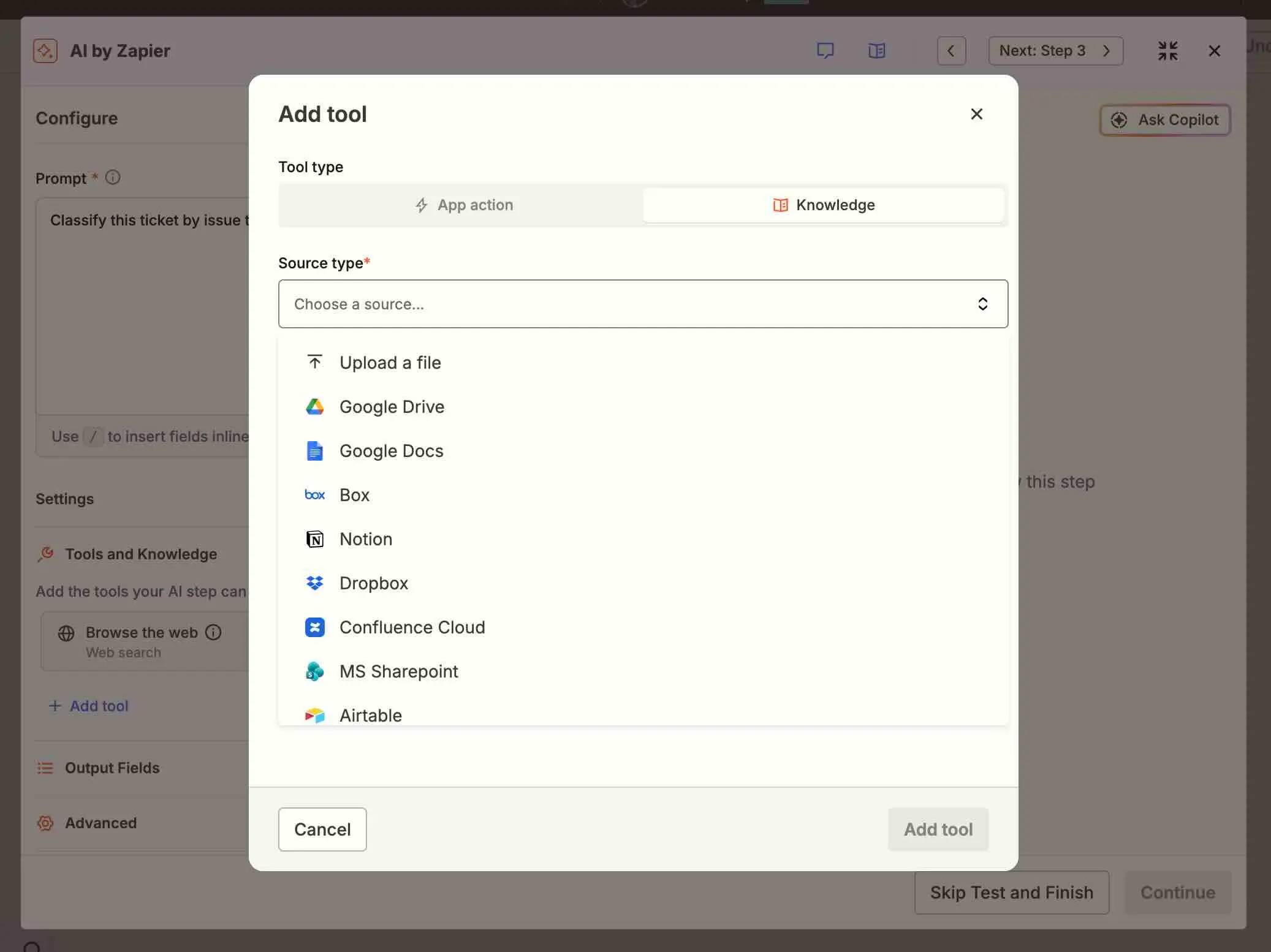The width and height of the screenshot is (1271, 952).
Task: Click the Airtable icon
Action: (314, 715)
